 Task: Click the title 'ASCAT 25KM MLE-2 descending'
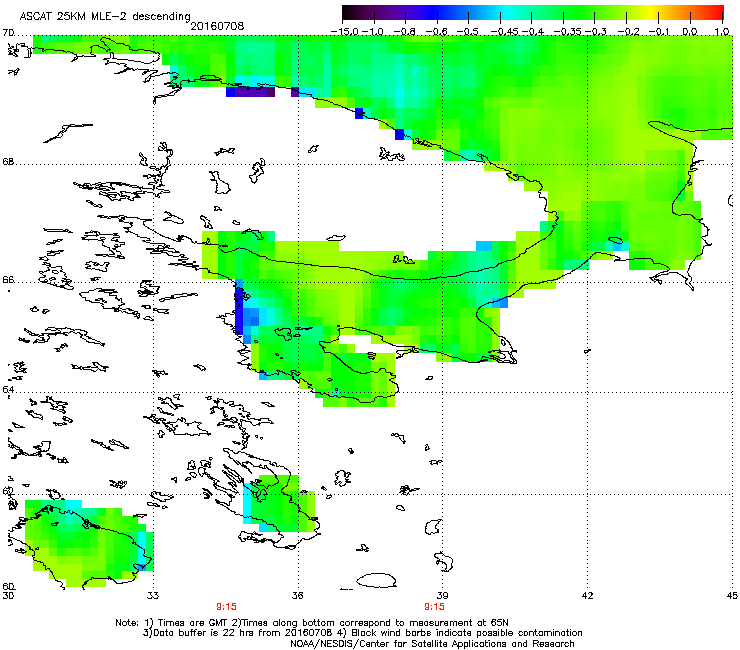coord(105,17)
